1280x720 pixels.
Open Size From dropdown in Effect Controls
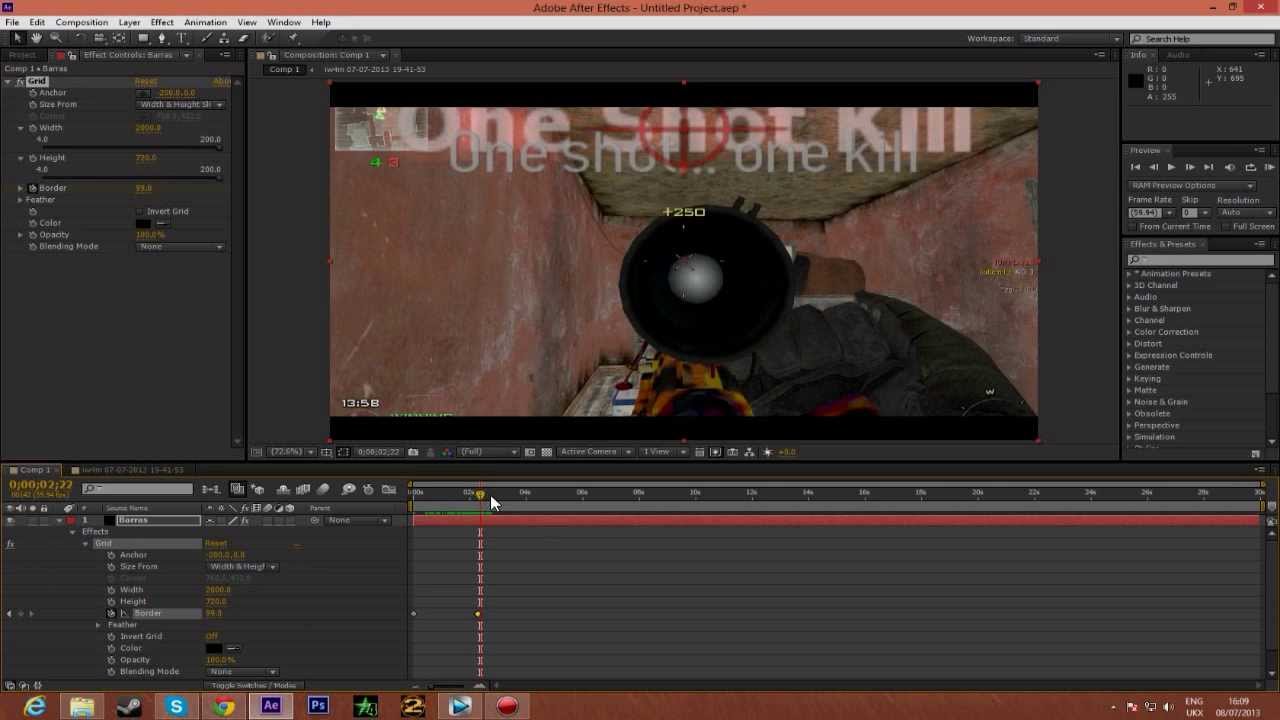(181, 105)
